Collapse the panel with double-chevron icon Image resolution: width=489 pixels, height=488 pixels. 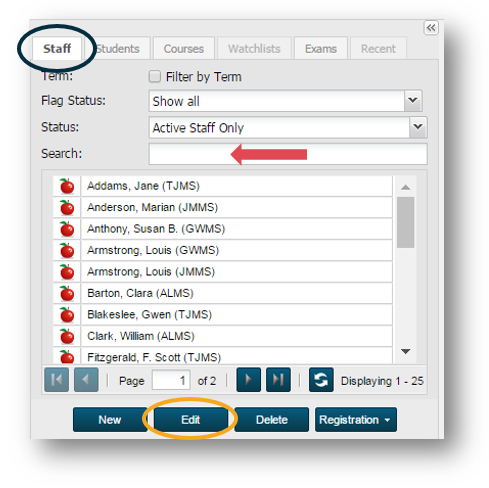431,28
